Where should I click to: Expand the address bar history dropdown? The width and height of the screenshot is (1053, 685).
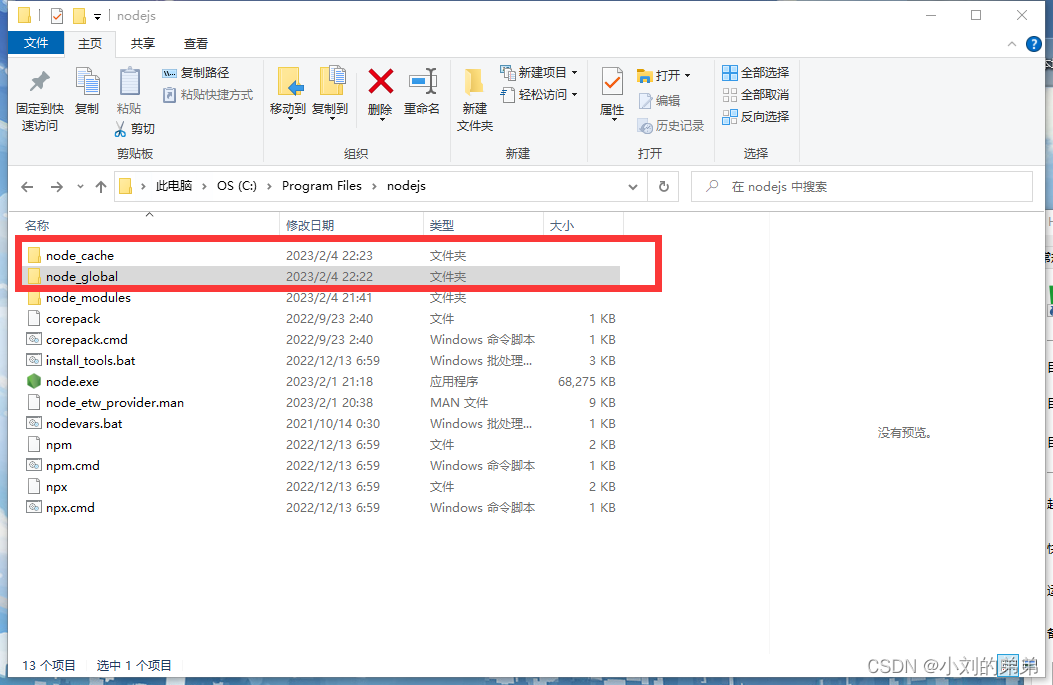[633, 187]
